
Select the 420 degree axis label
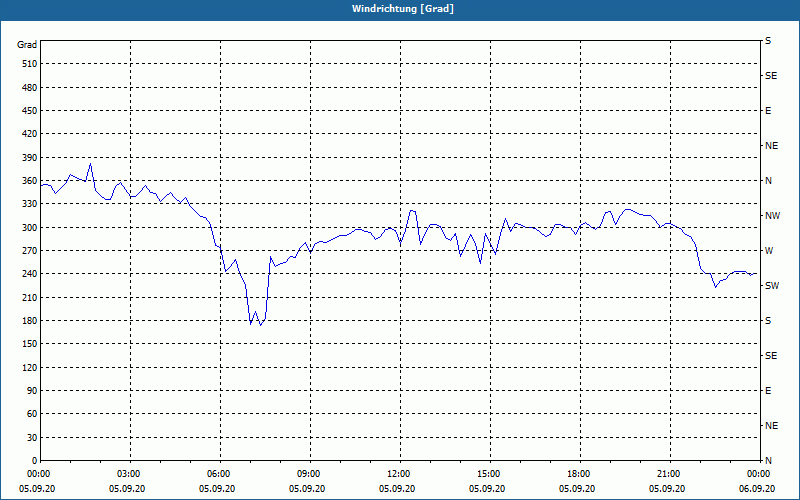(x=30, y=134)
